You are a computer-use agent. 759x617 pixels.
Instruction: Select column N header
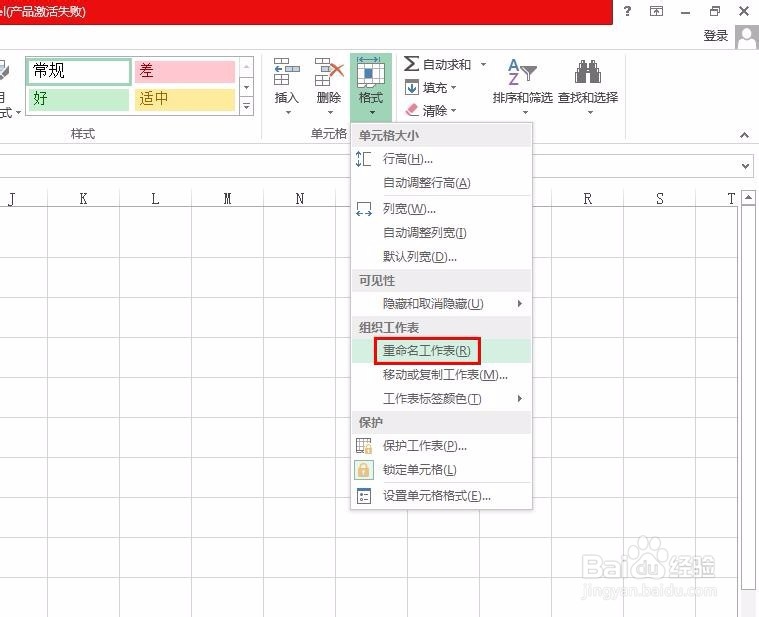[x=300, y=198]
